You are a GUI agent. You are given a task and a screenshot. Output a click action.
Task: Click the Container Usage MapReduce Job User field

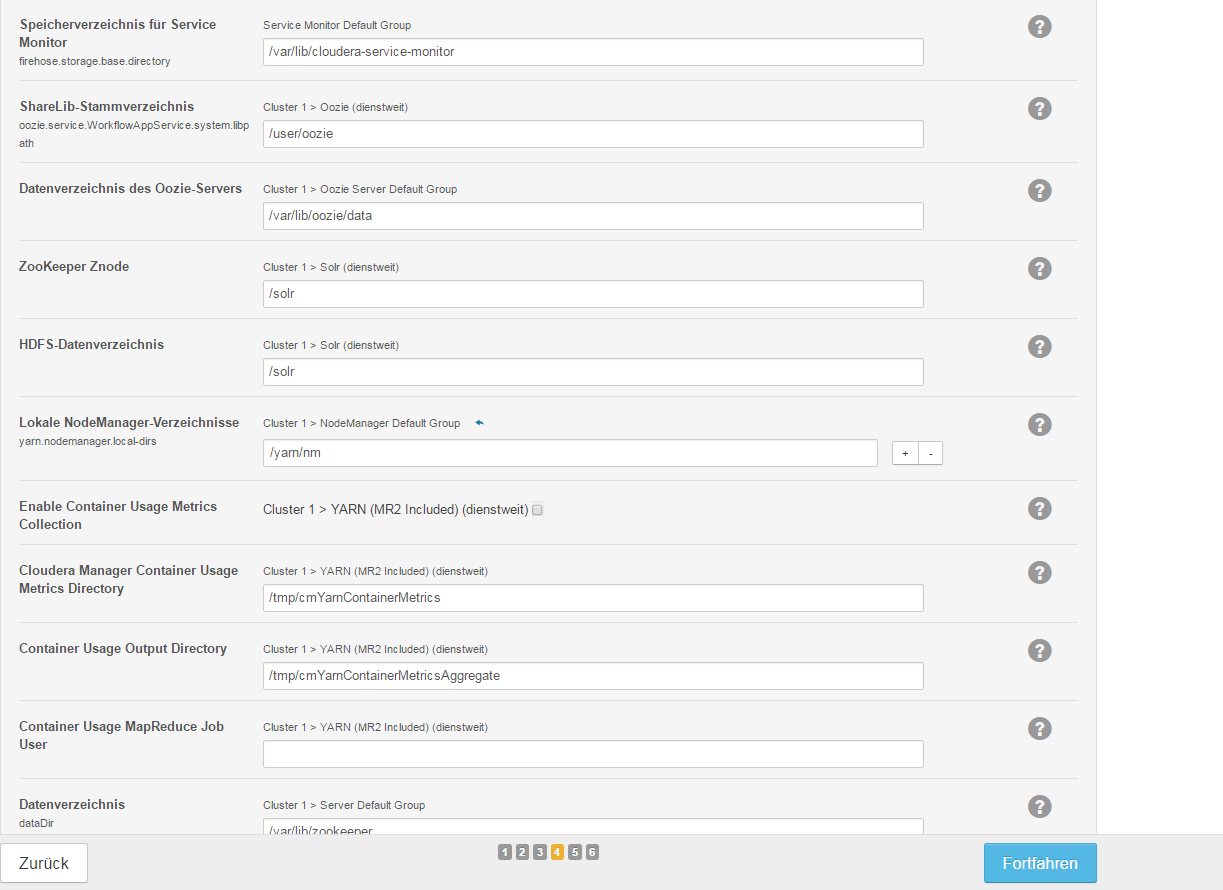pos(592,754)
